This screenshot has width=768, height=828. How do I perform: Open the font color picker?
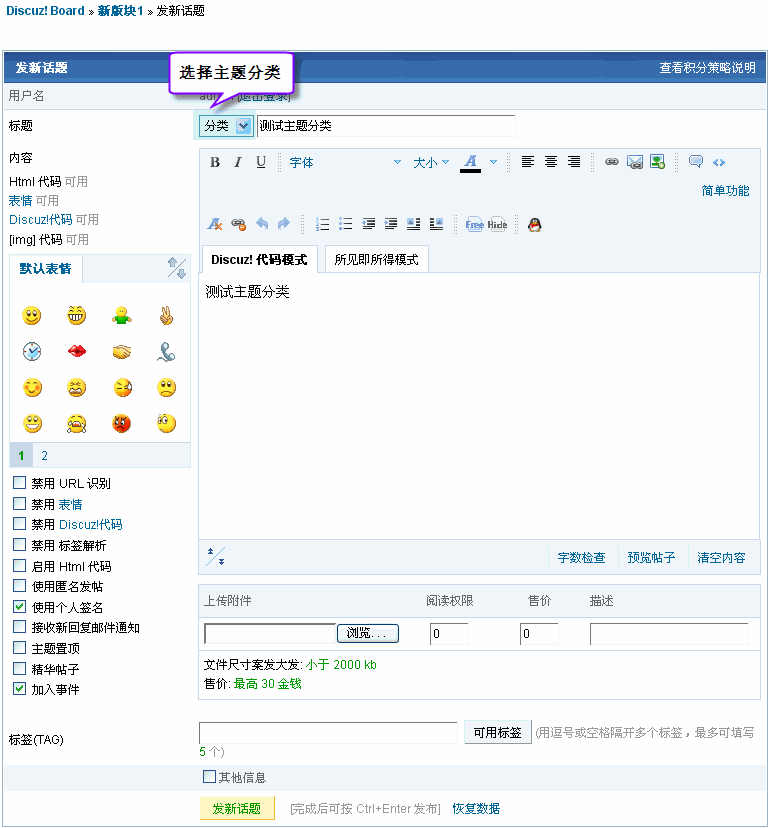[471, 162]
